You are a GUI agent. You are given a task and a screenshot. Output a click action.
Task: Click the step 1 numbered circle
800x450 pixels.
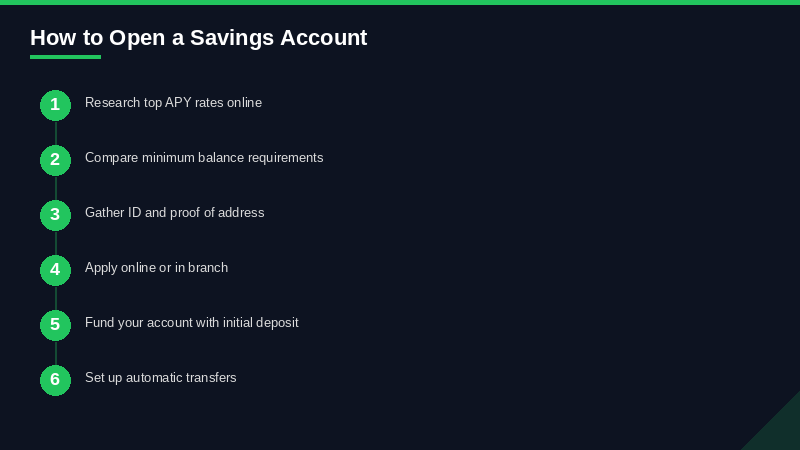[55, 105]
